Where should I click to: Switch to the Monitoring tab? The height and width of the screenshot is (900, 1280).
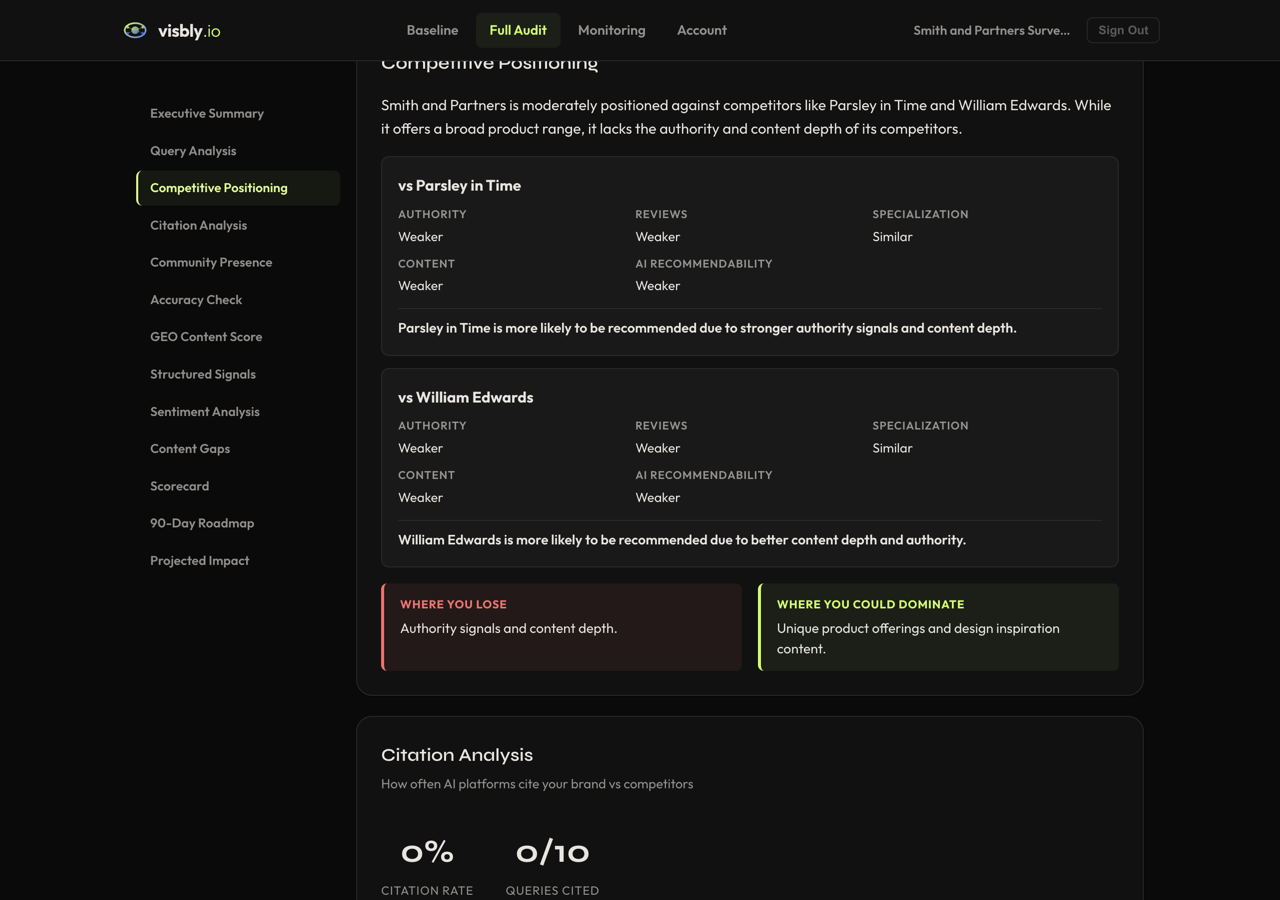[611, 30]
